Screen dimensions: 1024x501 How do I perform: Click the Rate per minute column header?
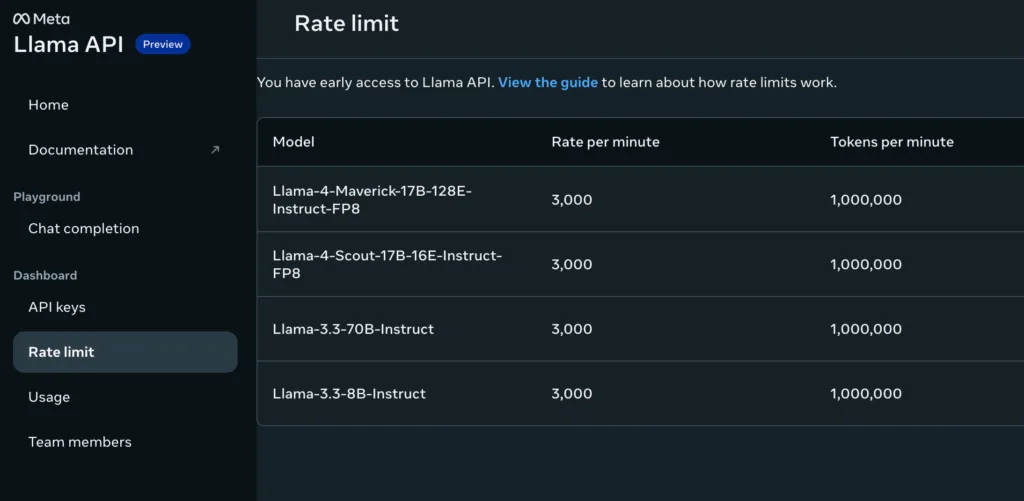605,142
